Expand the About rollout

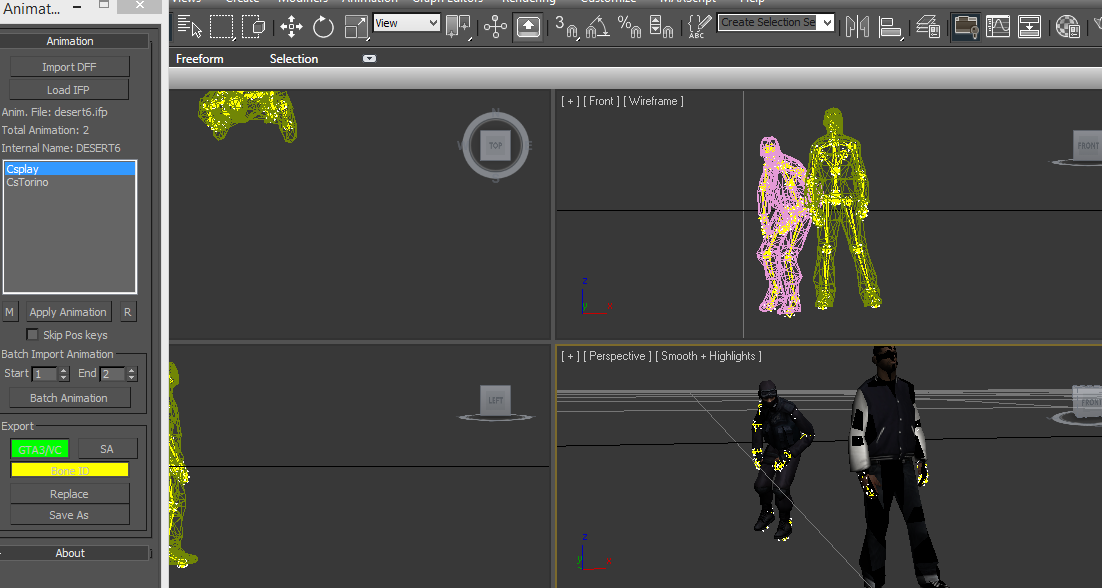70,553
